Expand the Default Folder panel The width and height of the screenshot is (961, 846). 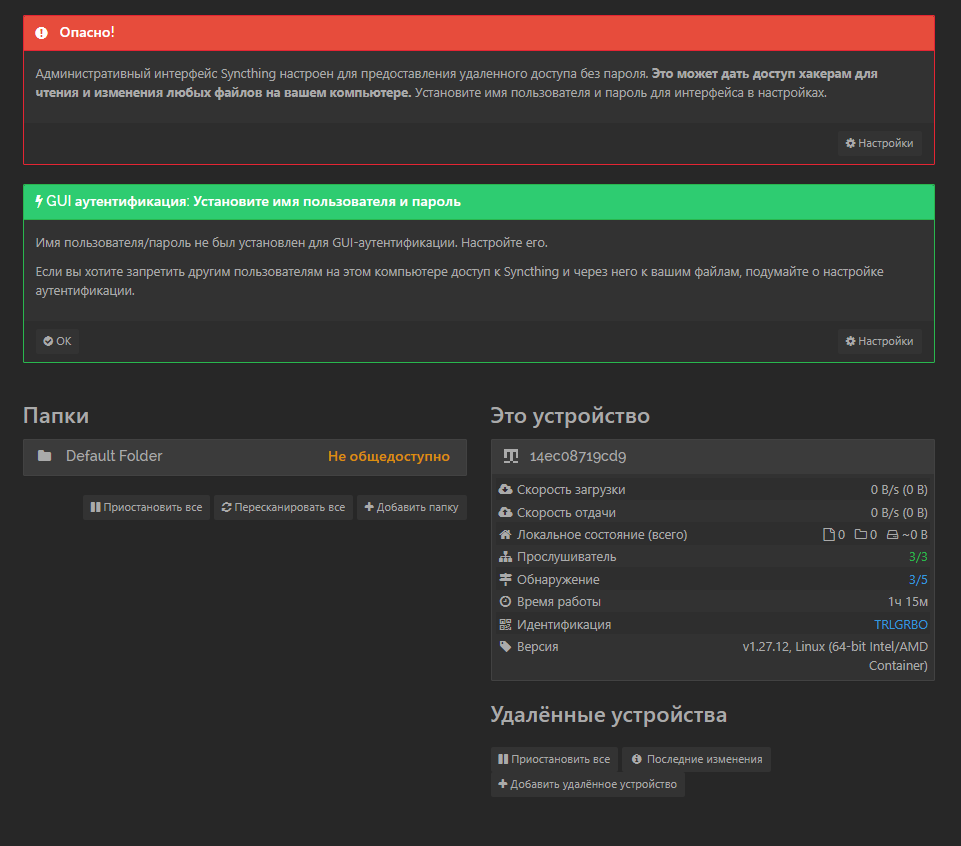click(x=245, y=457)
